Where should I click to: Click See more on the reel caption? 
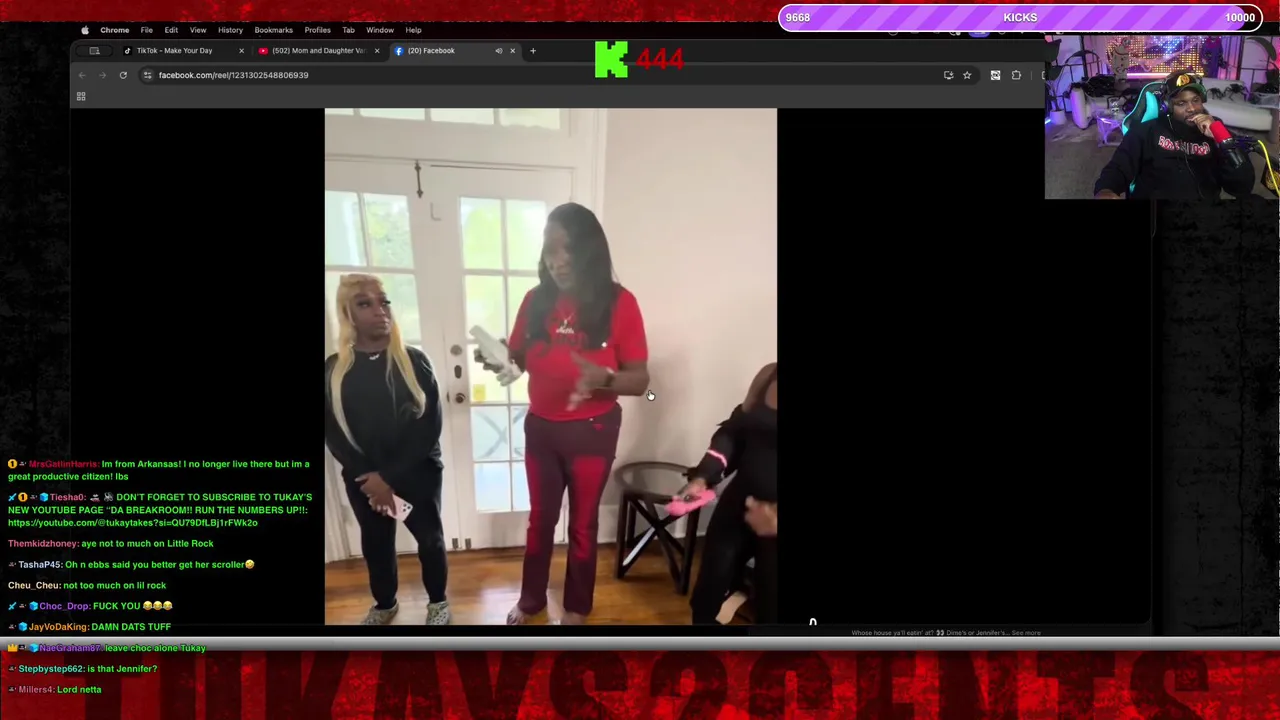(1026, 633)
